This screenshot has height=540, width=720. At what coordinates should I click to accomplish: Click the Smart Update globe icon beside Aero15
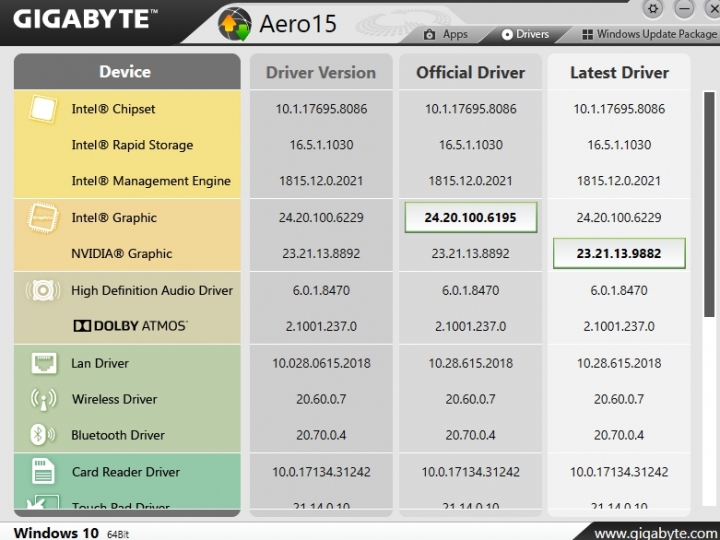[235, 24]
